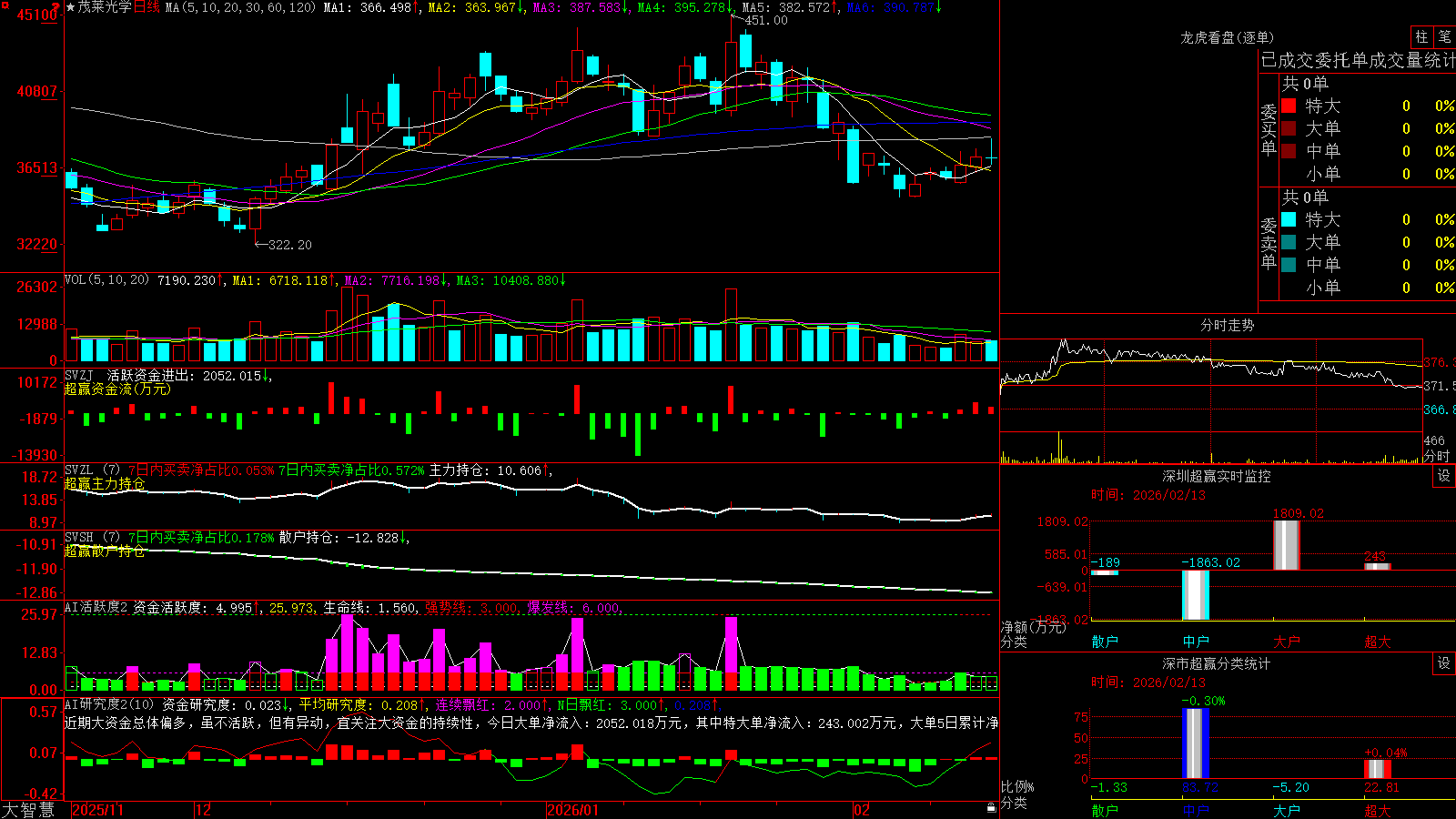Open the AI活跃度2 indicator label

[x=96, y=607]
